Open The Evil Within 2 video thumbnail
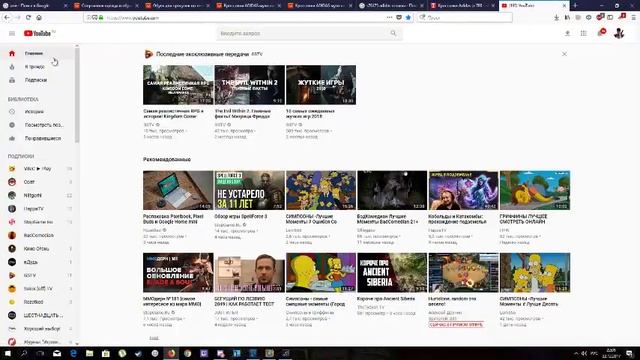 (x=249, y=85)
